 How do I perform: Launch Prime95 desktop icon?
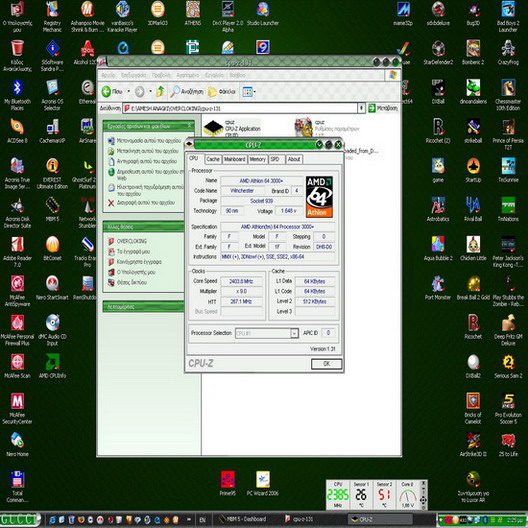(228, 484)
